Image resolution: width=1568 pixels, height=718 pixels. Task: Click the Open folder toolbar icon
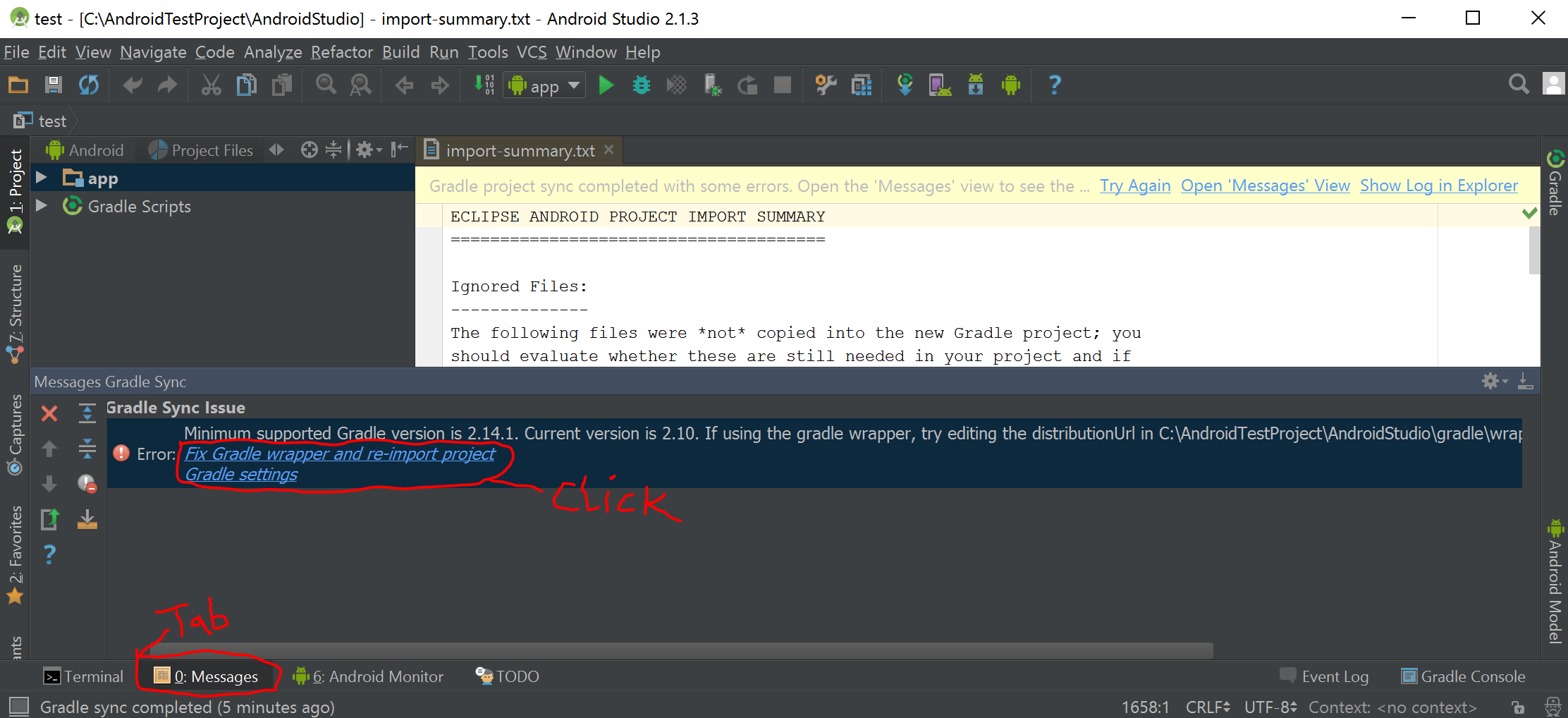(x=18, y=85)
